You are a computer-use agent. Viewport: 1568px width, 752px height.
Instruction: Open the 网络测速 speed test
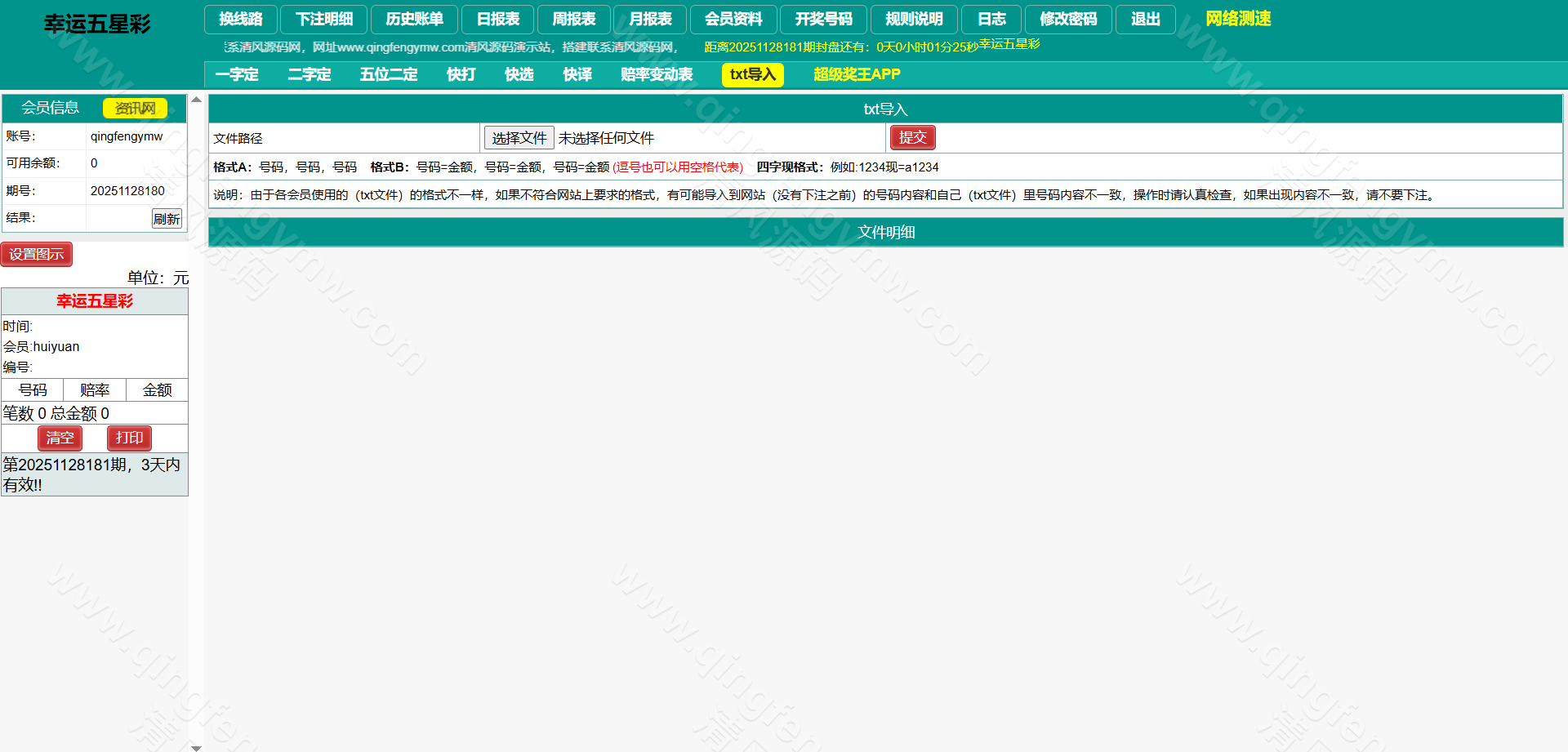1238,18
